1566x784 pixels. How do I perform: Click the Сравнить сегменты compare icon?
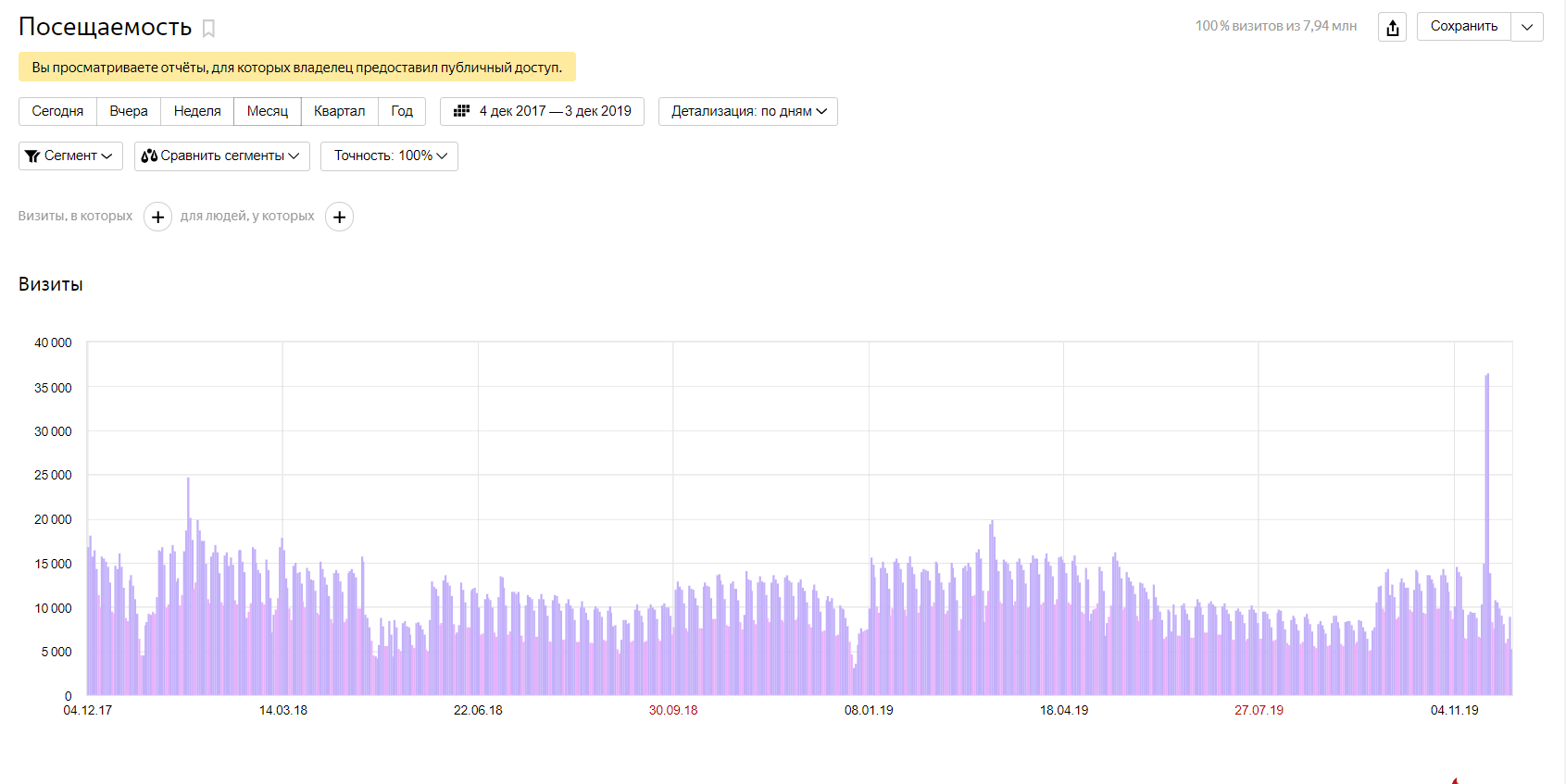[x=149, y=156]
